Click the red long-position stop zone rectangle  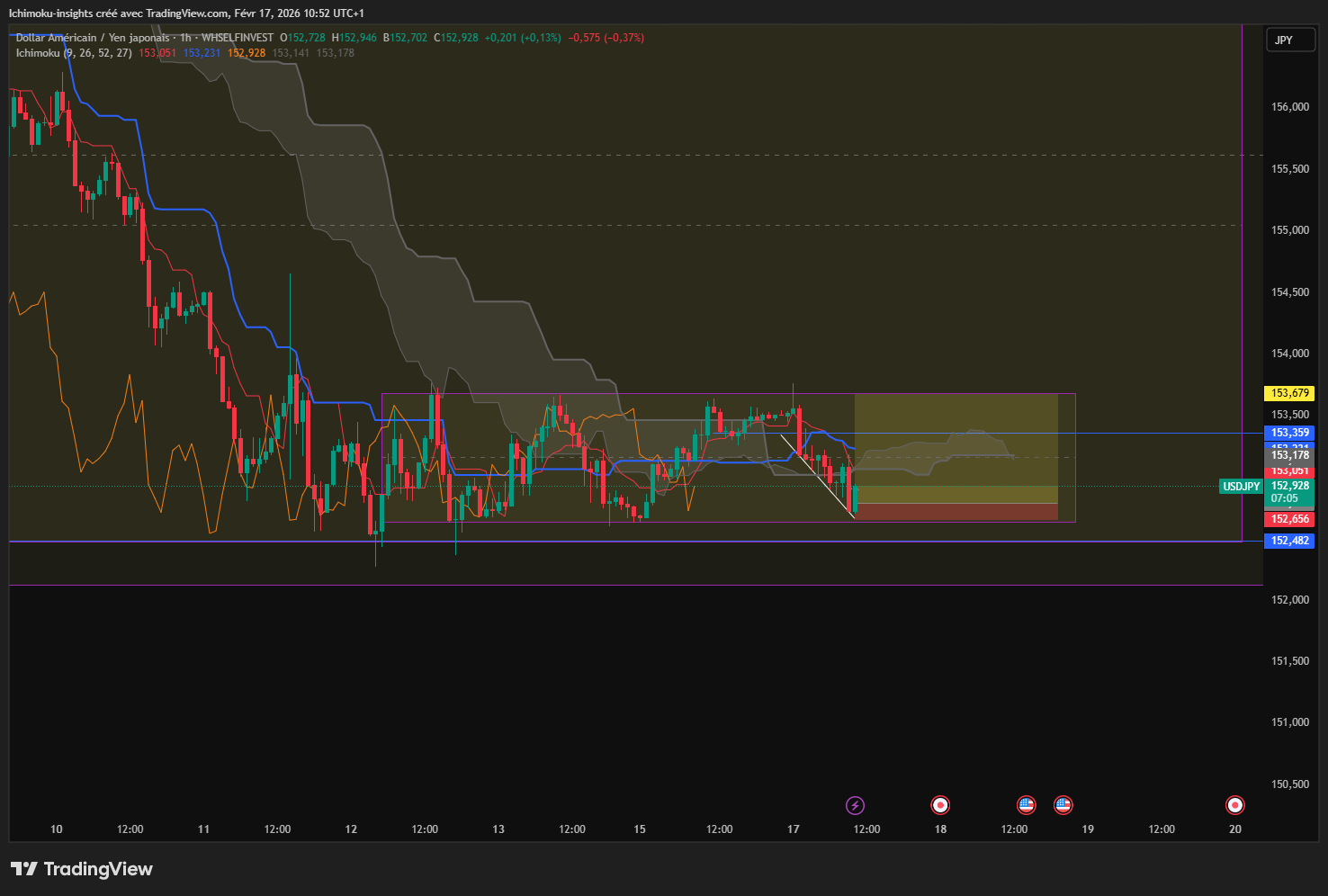click(x=956, y=511)
